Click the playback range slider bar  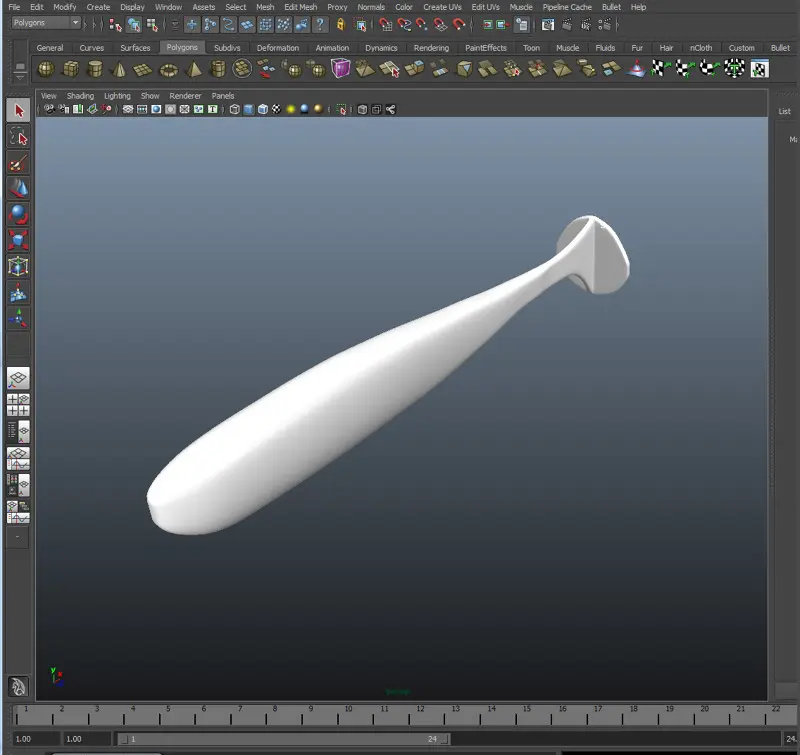click(x=284, y=739)
